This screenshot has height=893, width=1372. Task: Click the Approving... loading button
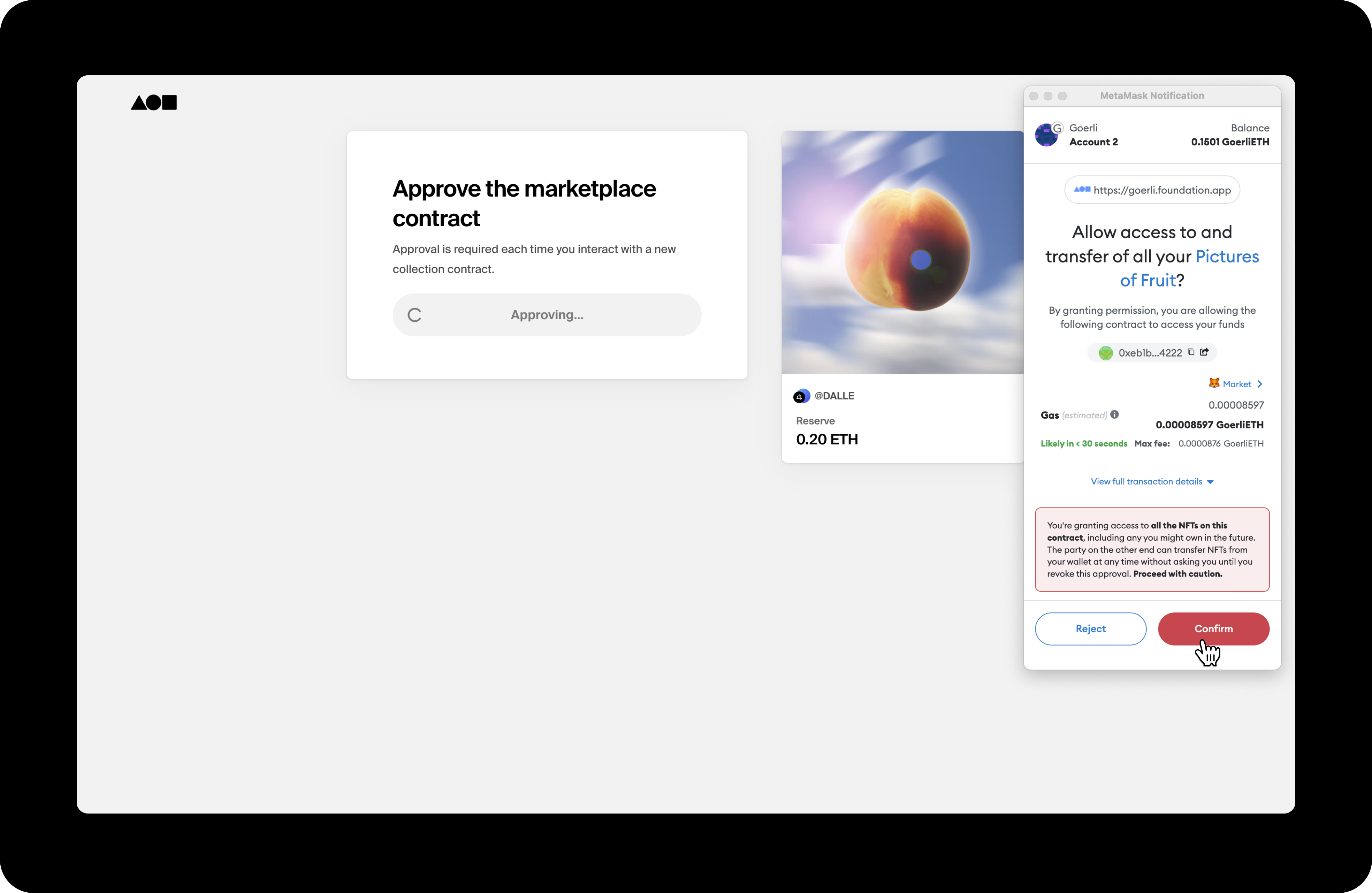click(547, 315)
